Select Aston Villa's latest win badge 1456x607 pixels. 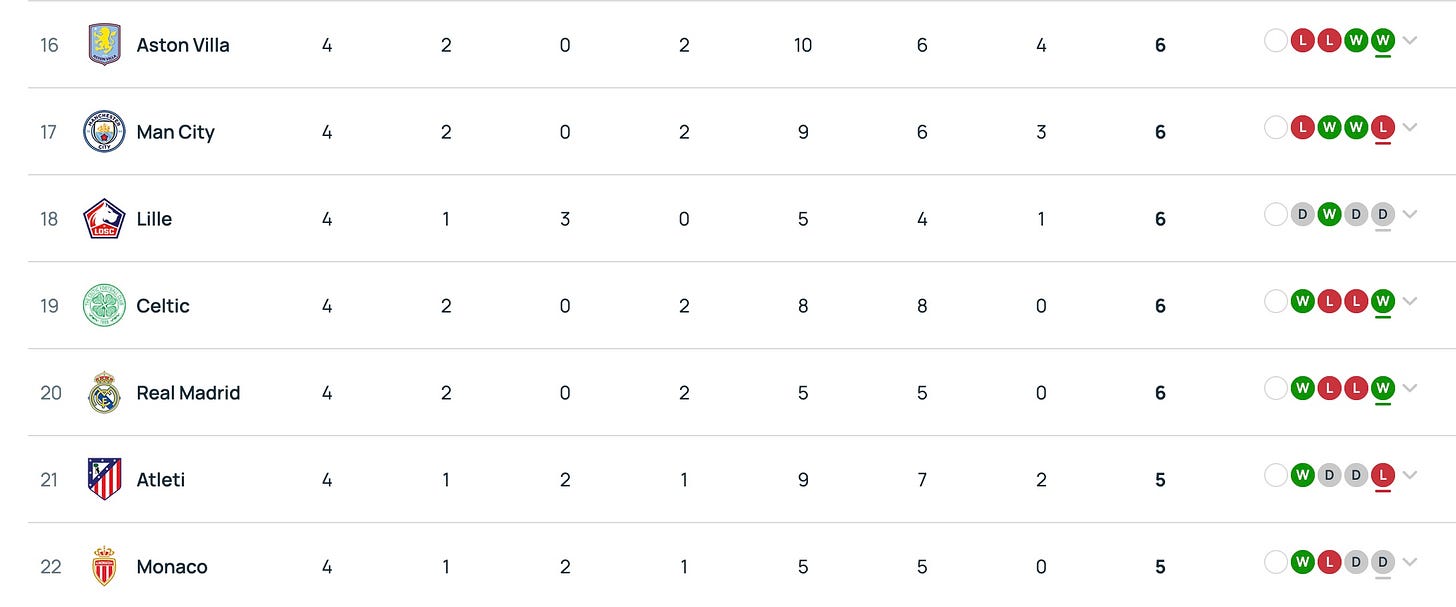1383,41
